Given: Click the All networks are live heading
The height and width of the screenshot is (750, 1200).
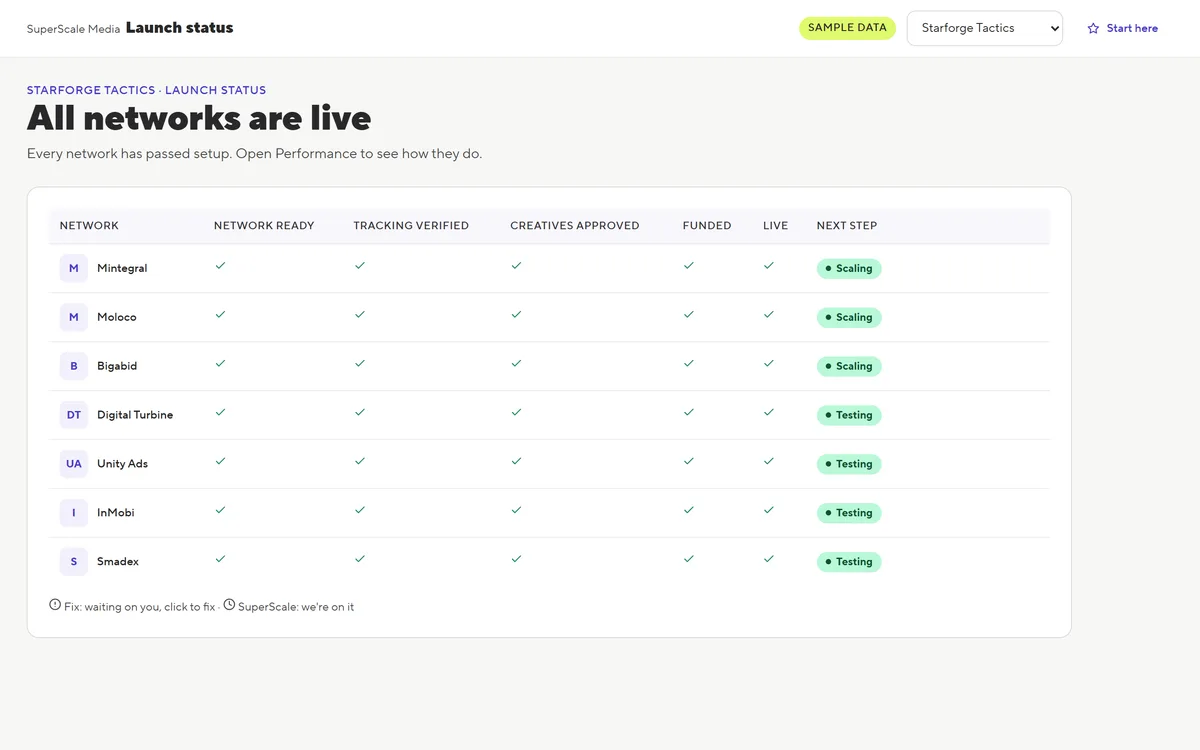Looking at the screenshot, I should (199, 119).
